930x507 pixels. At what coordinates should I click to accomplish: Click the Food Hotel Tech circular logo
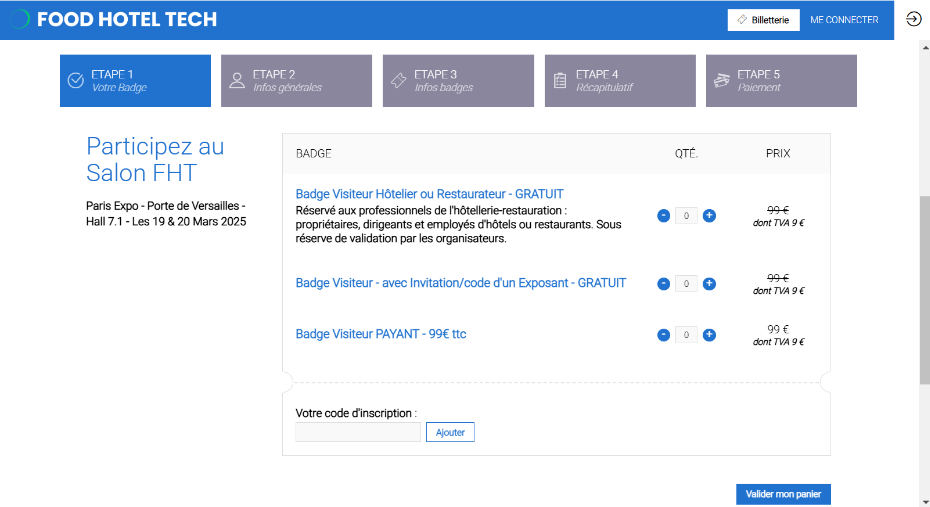19,19
